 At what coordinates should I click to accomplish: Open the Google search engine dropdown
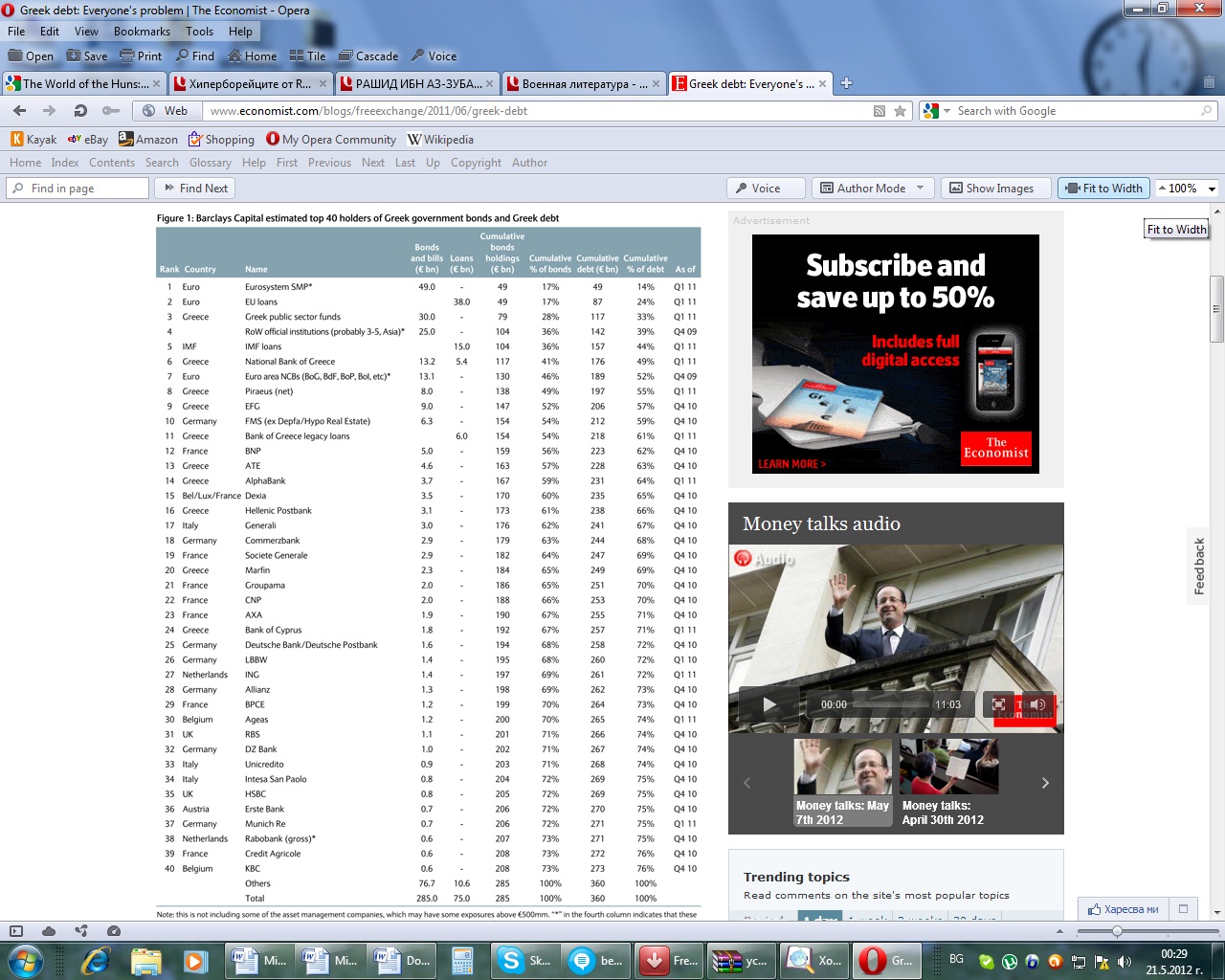click(947, 111)
